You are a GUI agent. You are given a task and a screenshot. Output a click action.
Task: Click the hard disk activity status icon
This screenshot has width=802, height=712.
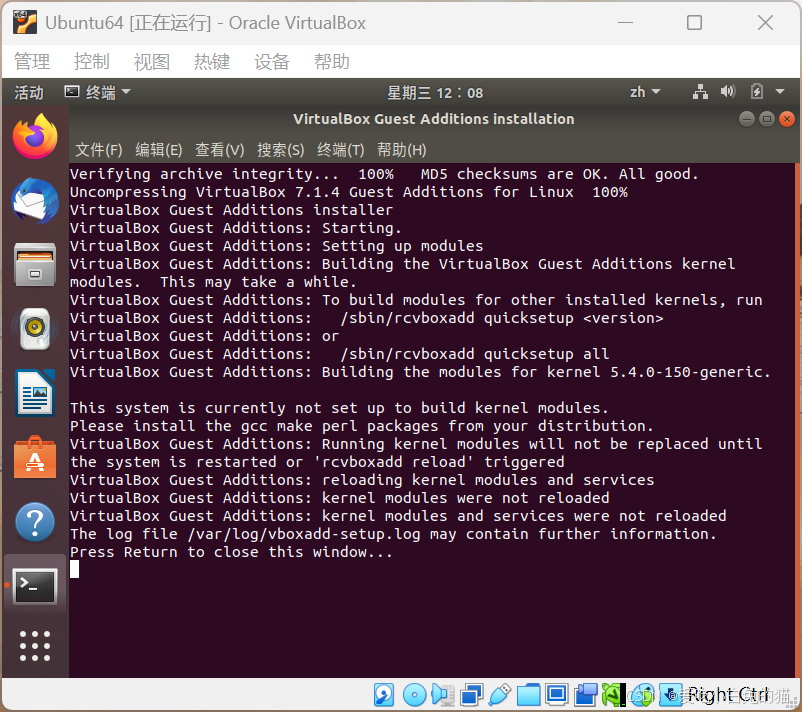[x=384, y=695]
